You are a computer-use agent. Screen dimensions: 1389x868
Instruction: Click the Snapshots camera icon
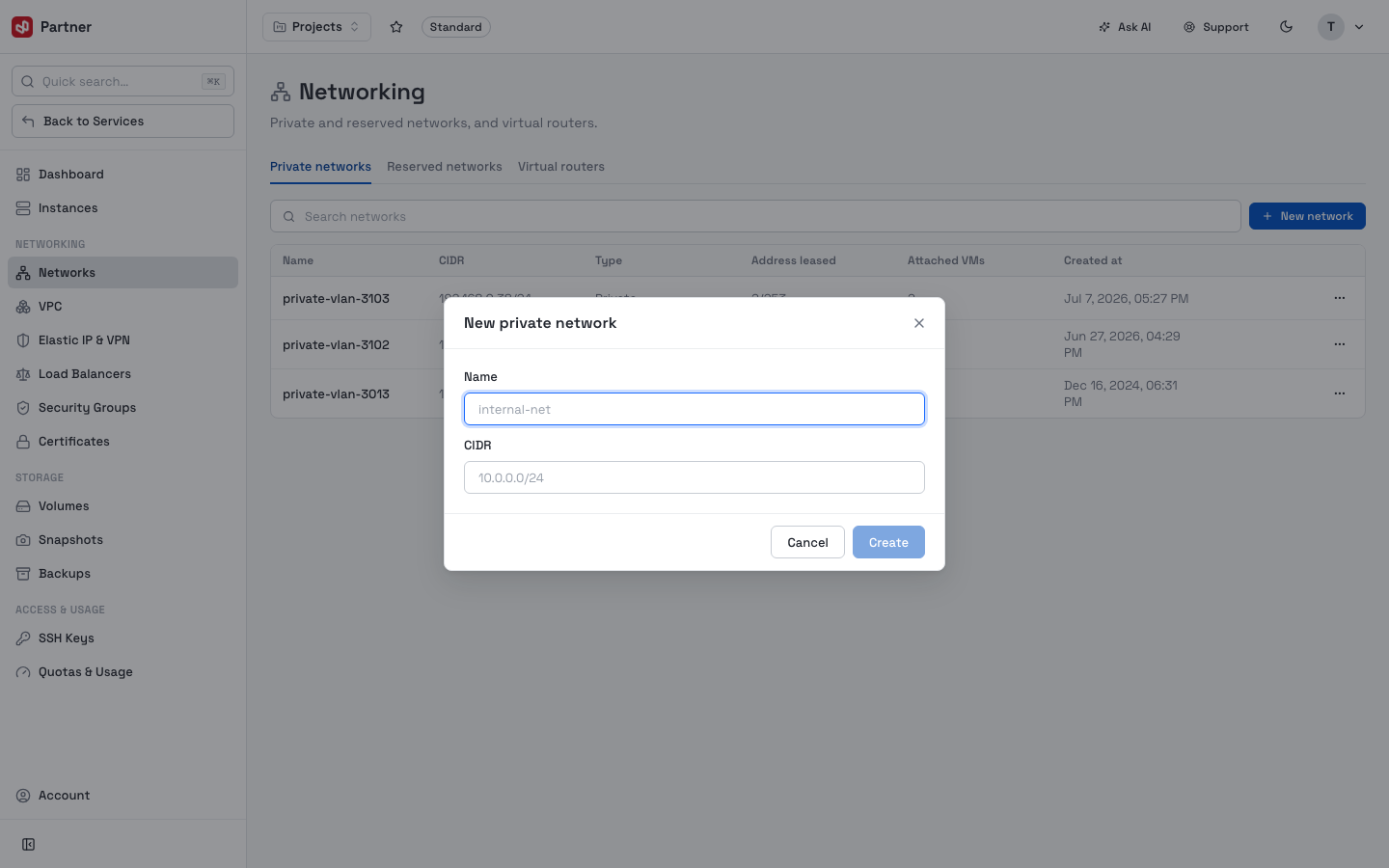[23, 540]
